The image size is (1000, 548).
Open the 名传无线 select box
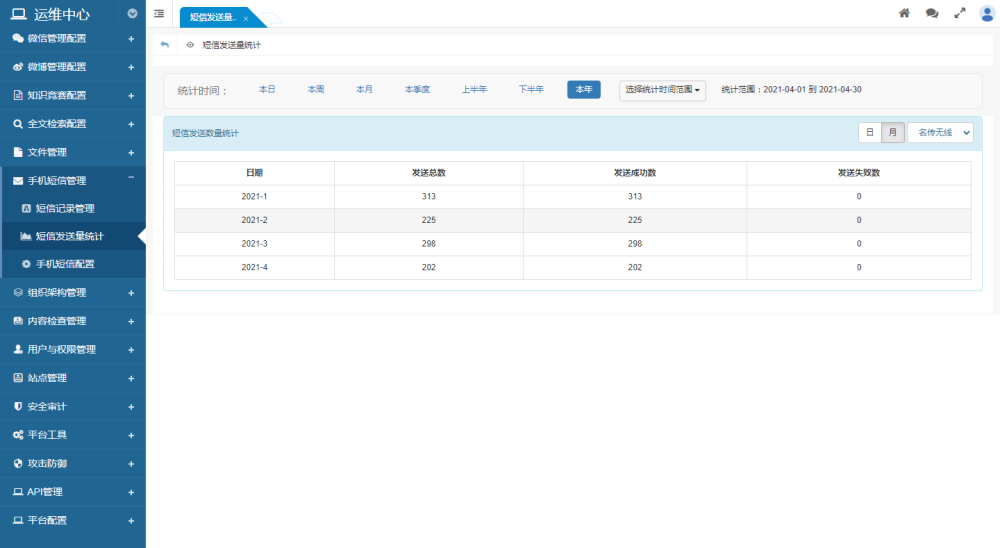pos(939,132)
